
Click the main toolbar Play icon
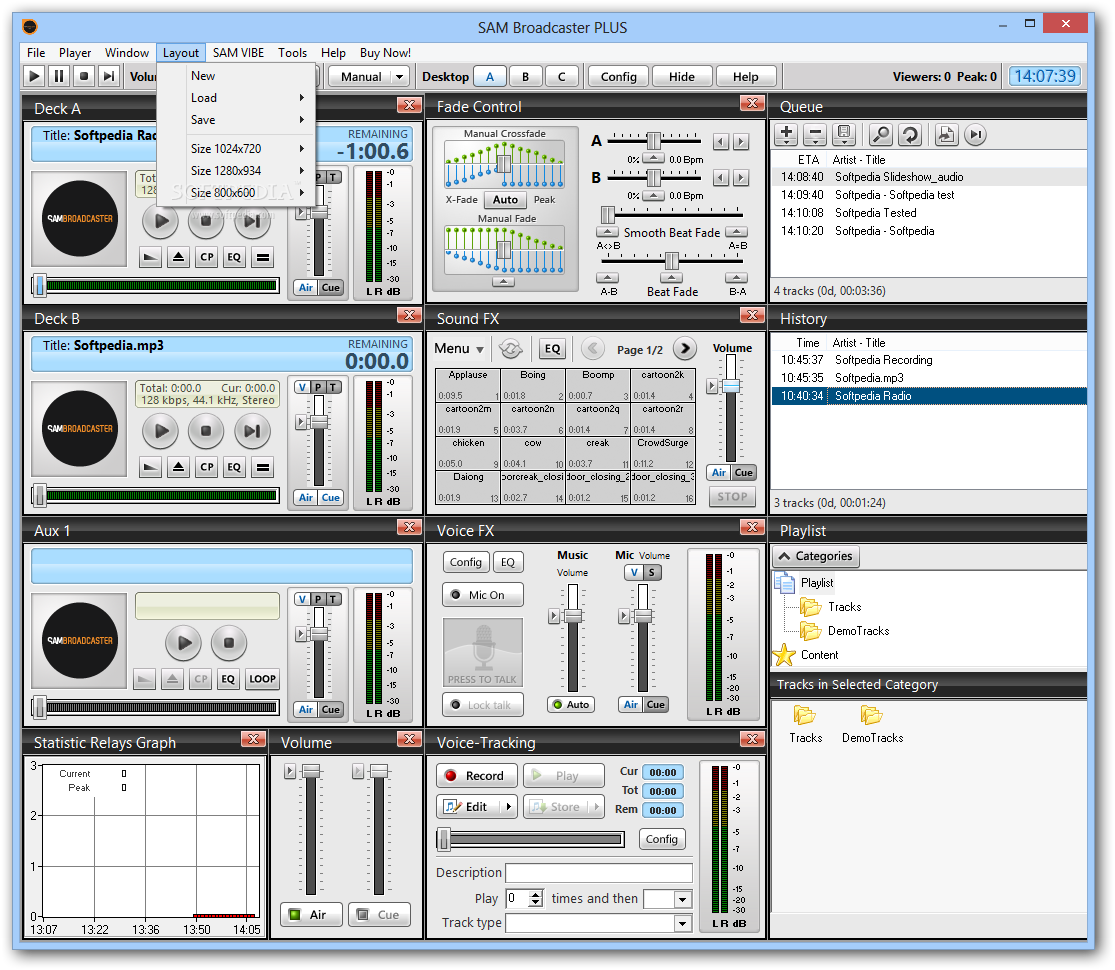click(x=33, y=75)
